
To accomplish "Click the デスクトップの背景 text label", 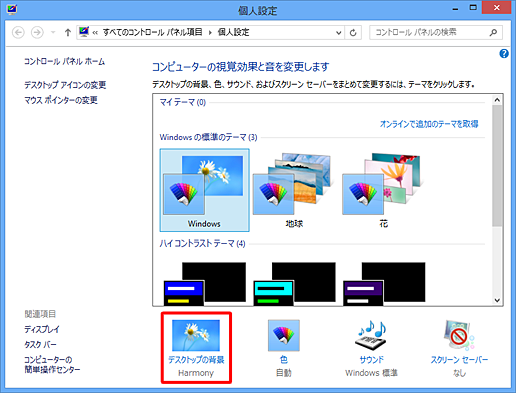I will pyautogui.click(x=196, y=360).
